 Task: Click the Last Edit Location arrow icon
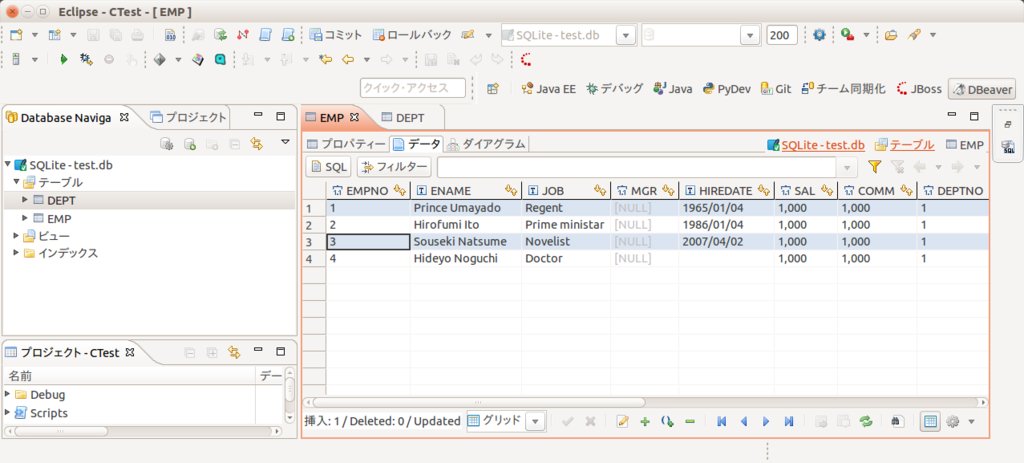click(325, 59)
